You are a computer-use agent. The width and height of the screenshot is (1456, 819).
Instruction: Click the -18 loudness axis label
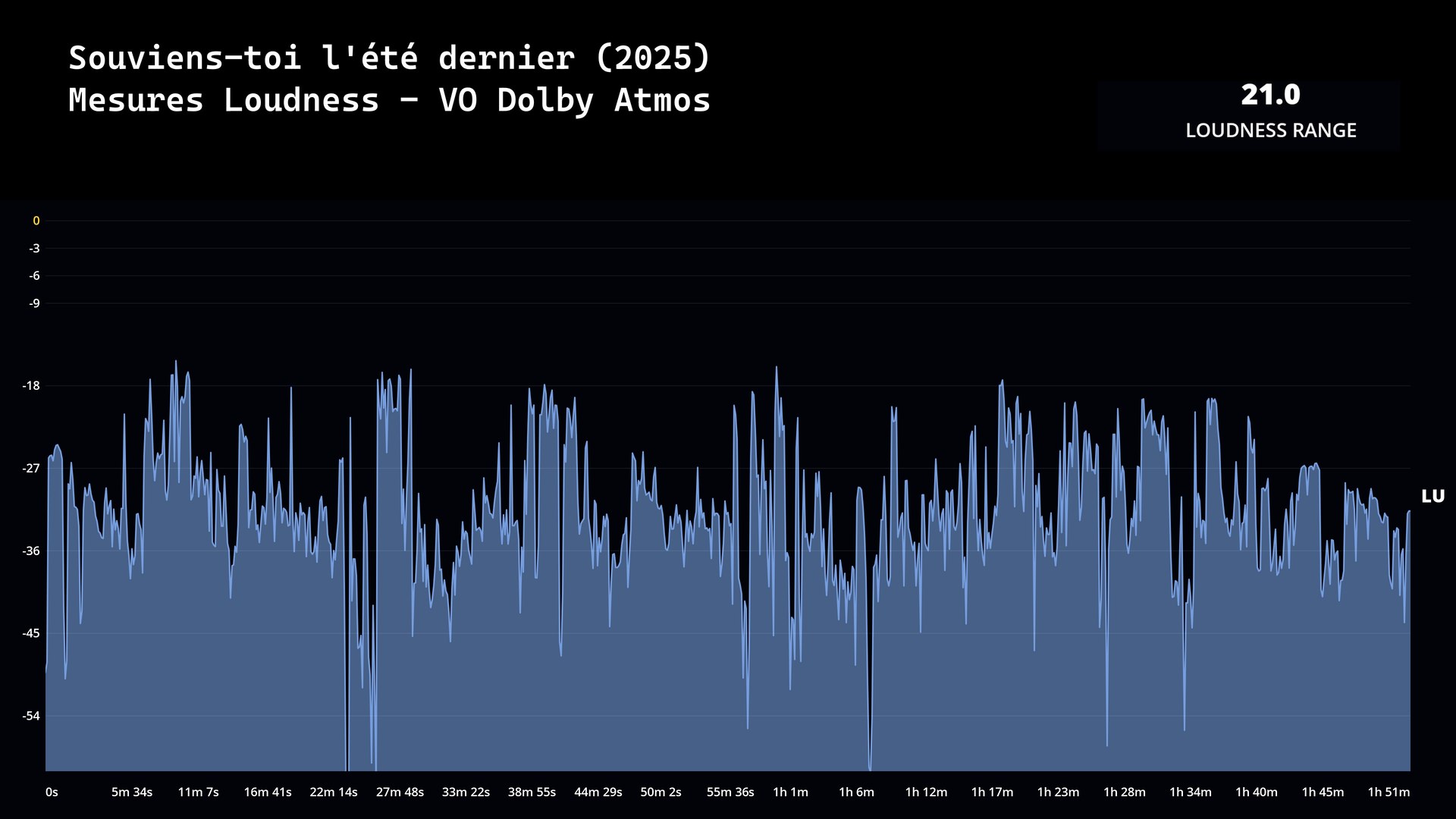(x=31, y=386)
